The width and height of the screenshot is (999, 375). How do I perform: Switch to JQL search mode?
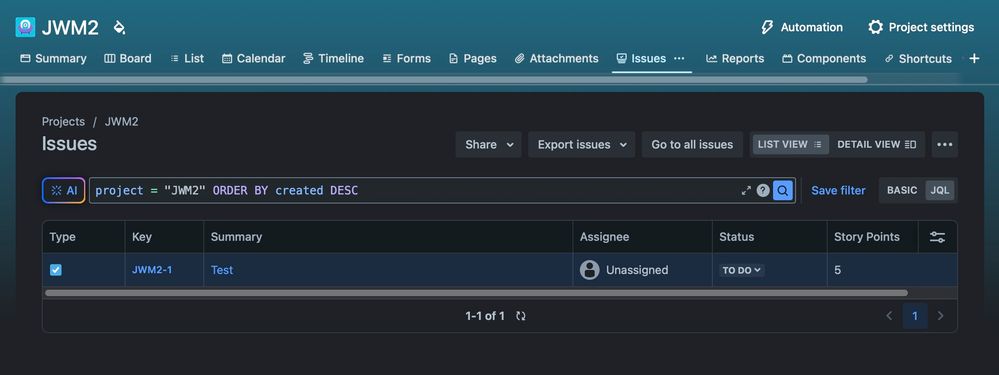[940, 190]
